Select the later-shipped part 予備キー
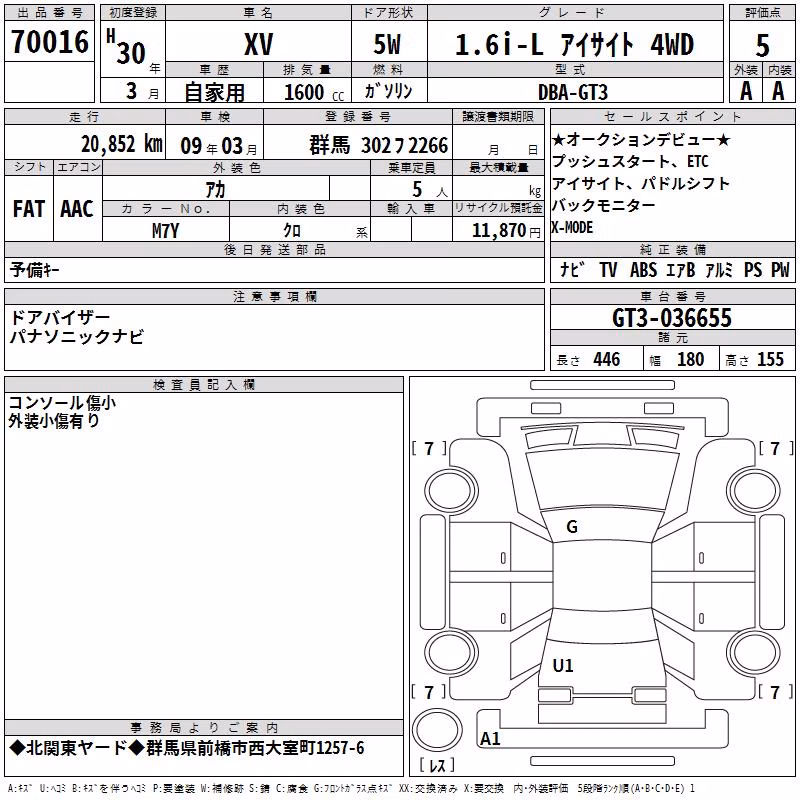The height and width of the screenshot is (800, 800). [x=34, y=269]
